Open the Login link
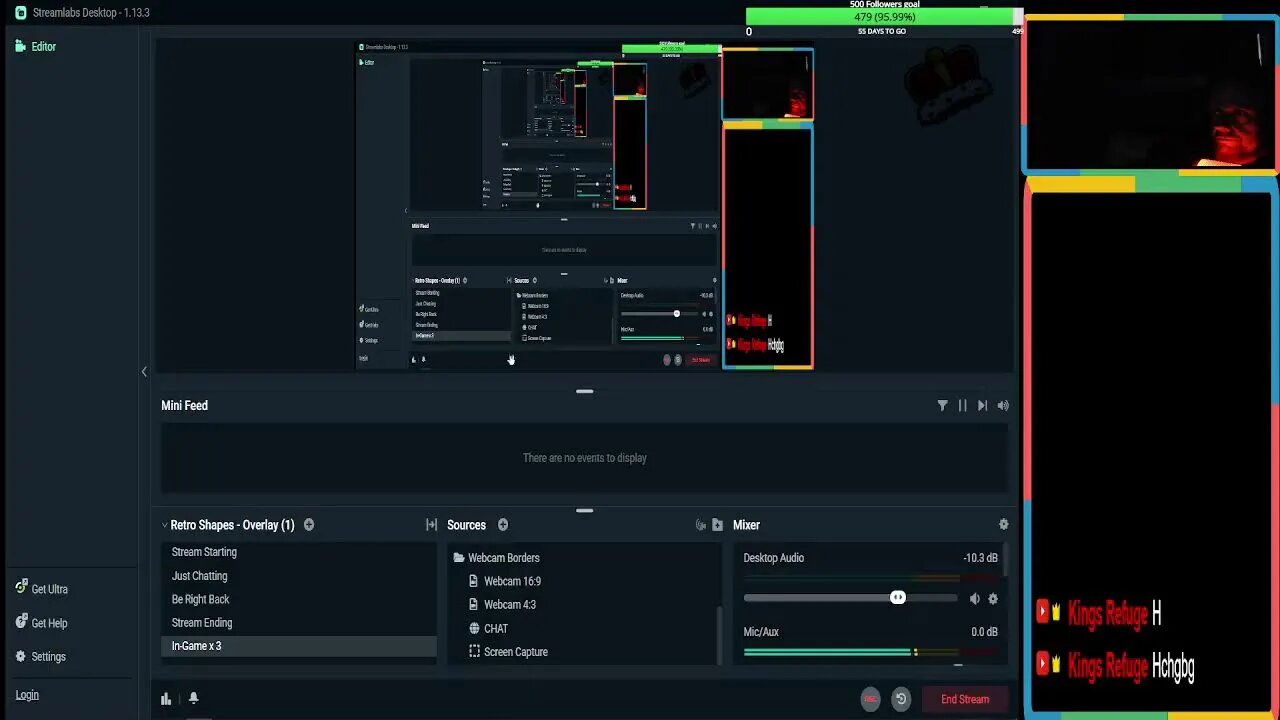Image resolution: width=1280 pixels, height=720 pixels. point(27,695)
